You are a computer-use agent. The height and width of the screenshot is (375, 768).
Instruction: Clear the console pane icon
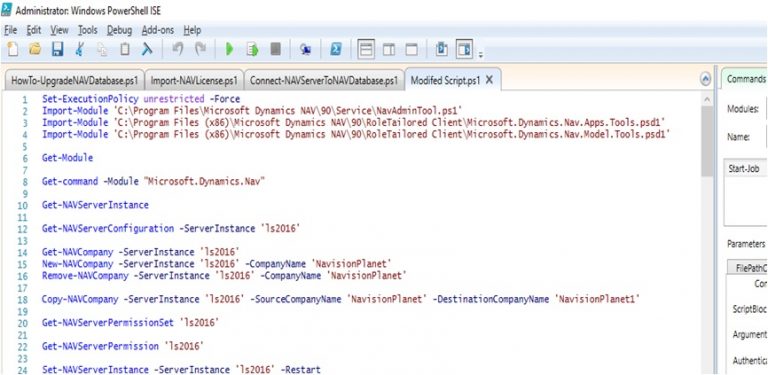[x=147, y=49]
